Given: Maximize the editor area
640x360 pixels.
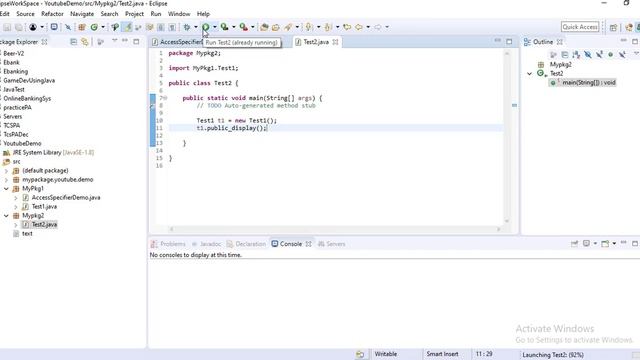Looking at the screenshot, I should (509, 41).
